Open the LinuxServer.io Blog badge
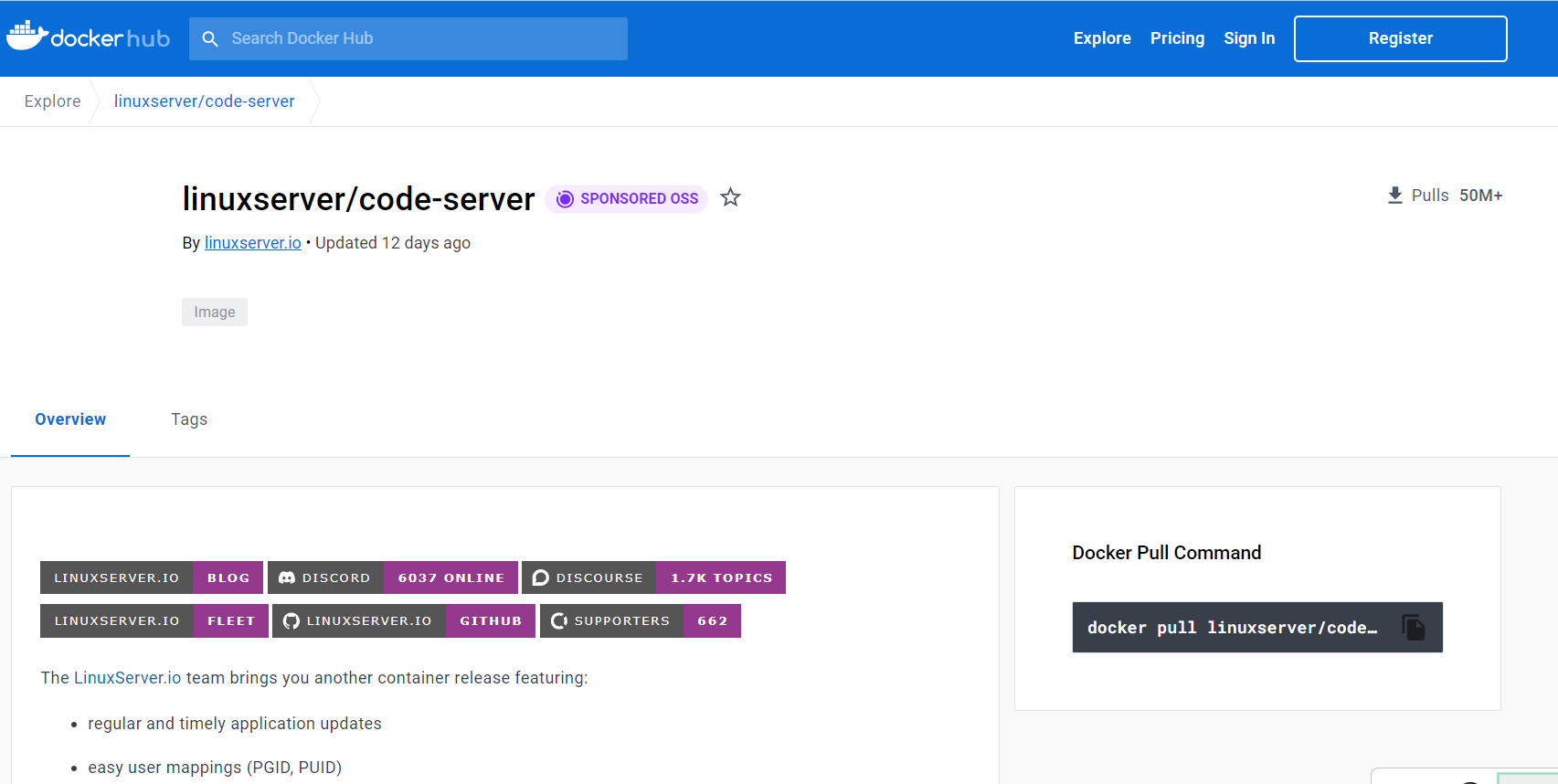Screen dimensions: 1558x784 tap(152, 577)
